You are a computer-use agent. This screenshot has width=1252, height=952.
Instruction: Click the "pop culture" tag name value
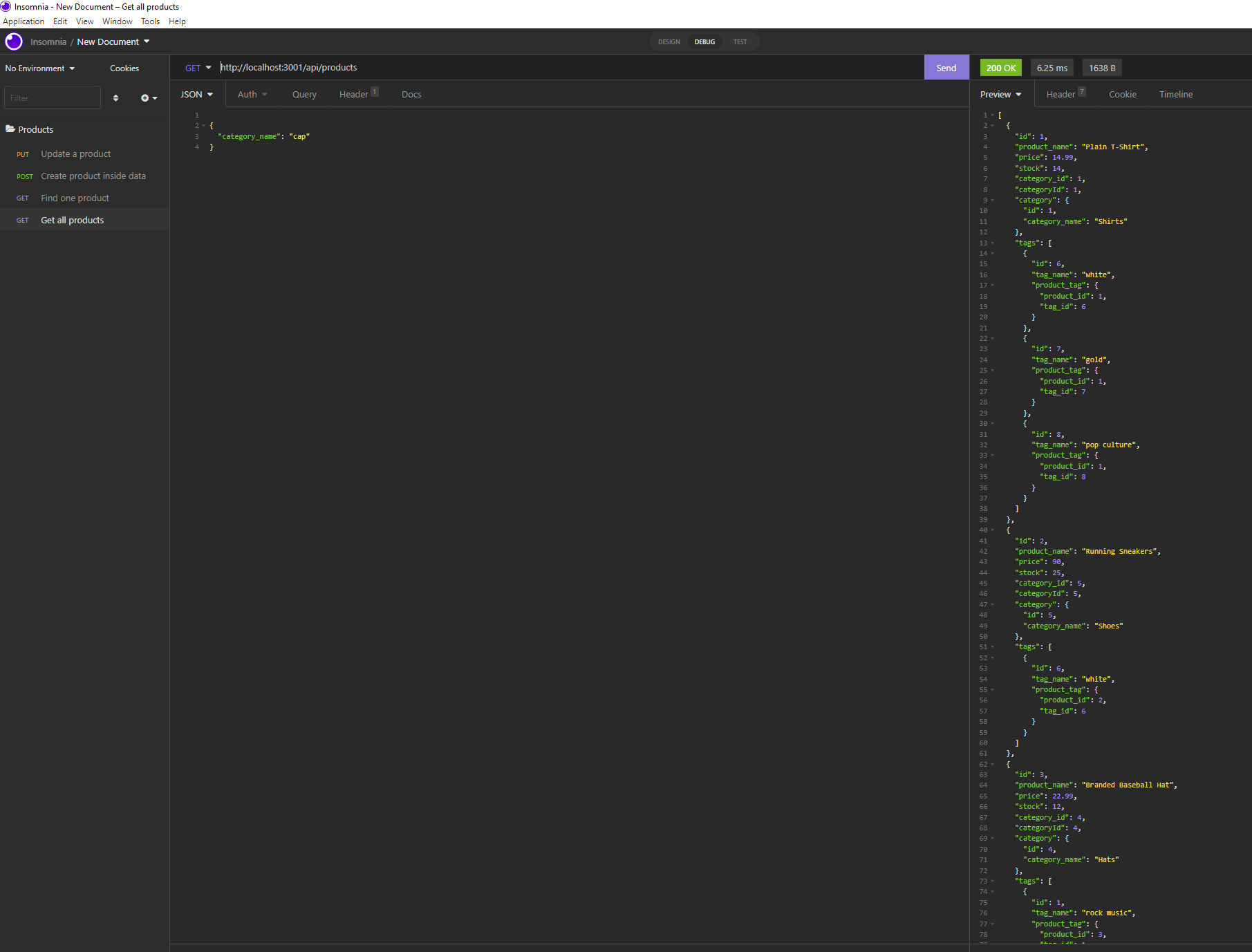point(1110,445)
